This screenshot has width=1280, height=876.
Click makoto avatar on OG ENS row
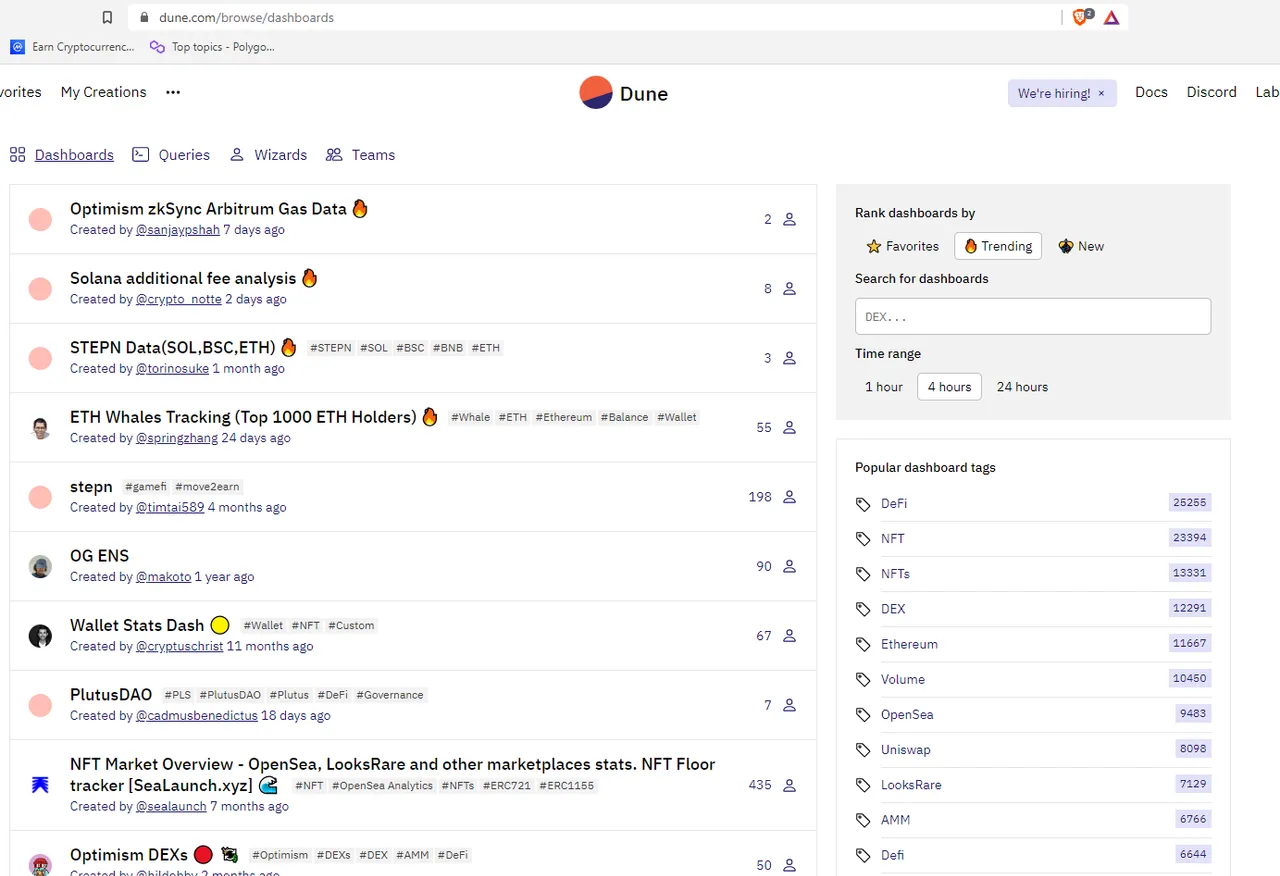[40, 566]
